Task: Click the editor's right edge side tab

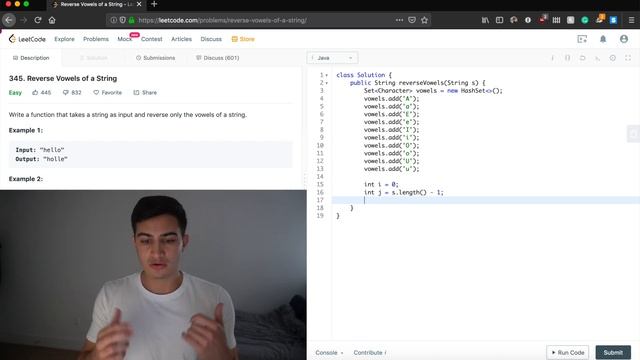Action: click(633, 134)
